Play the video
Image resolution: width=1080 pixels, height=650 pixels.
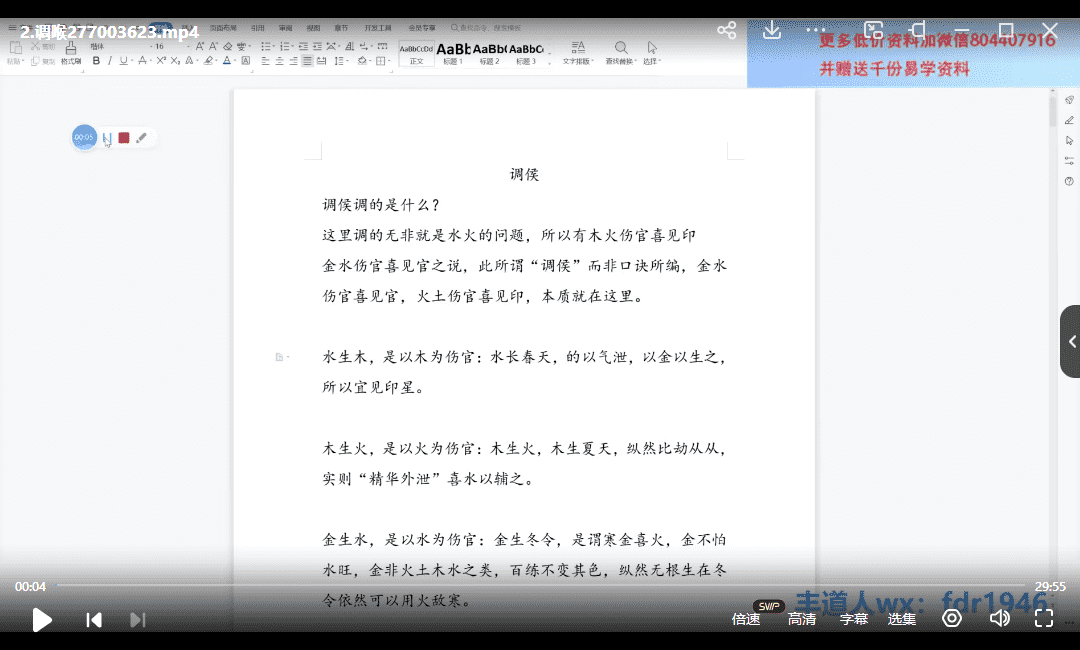(x=42, y=620)
